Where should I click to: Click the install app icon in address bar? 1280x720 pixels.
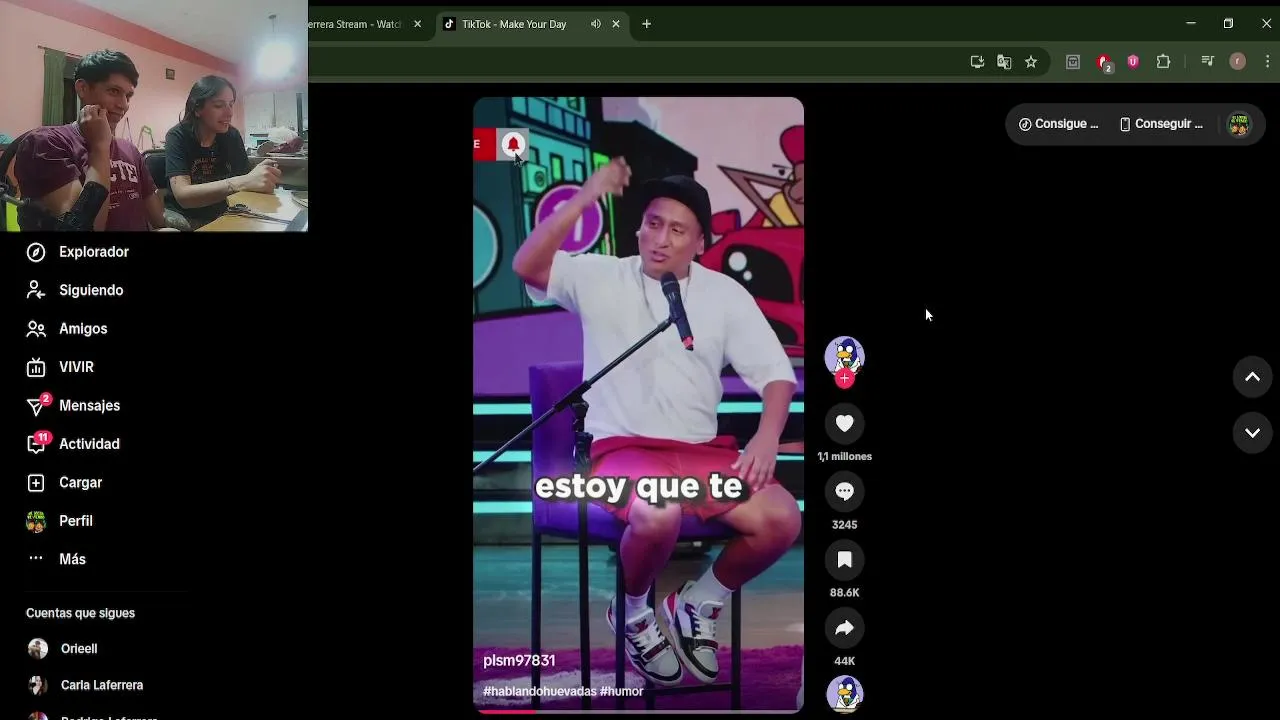[x=977, y=62]
